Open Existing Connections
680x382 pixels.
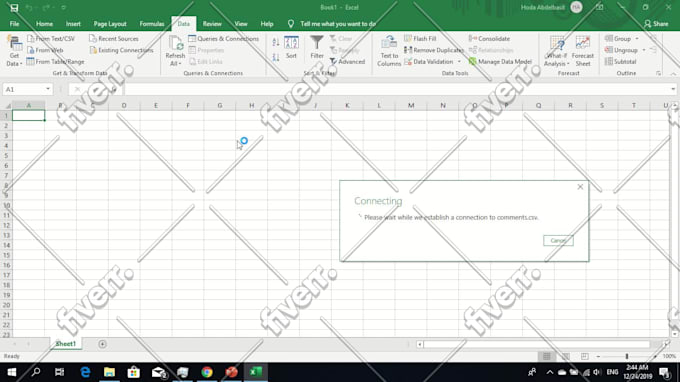[x=121, y=50]
